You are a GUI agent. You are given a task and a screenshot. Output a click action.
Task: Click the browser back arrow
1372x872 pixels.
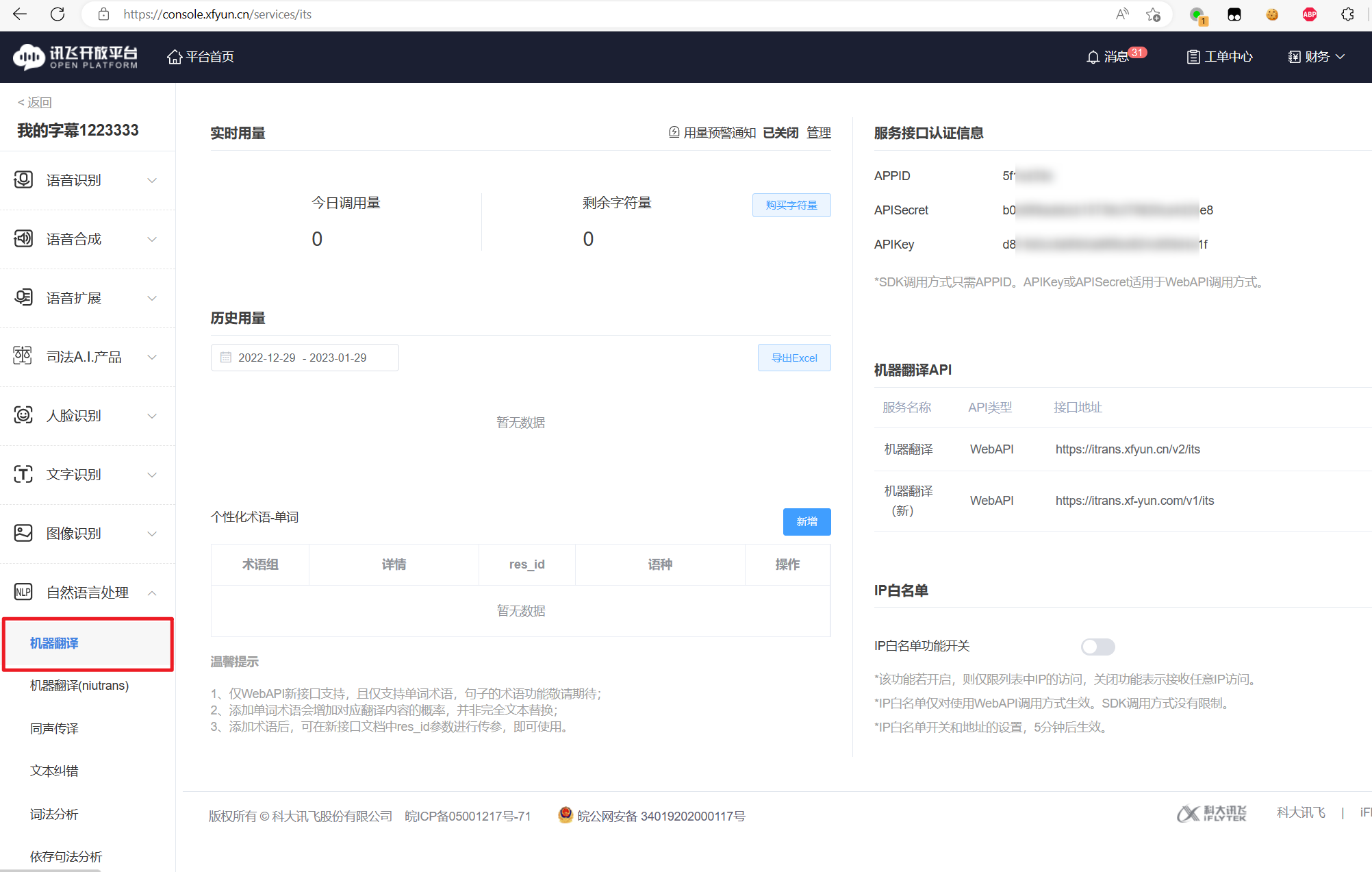point(20,14)
